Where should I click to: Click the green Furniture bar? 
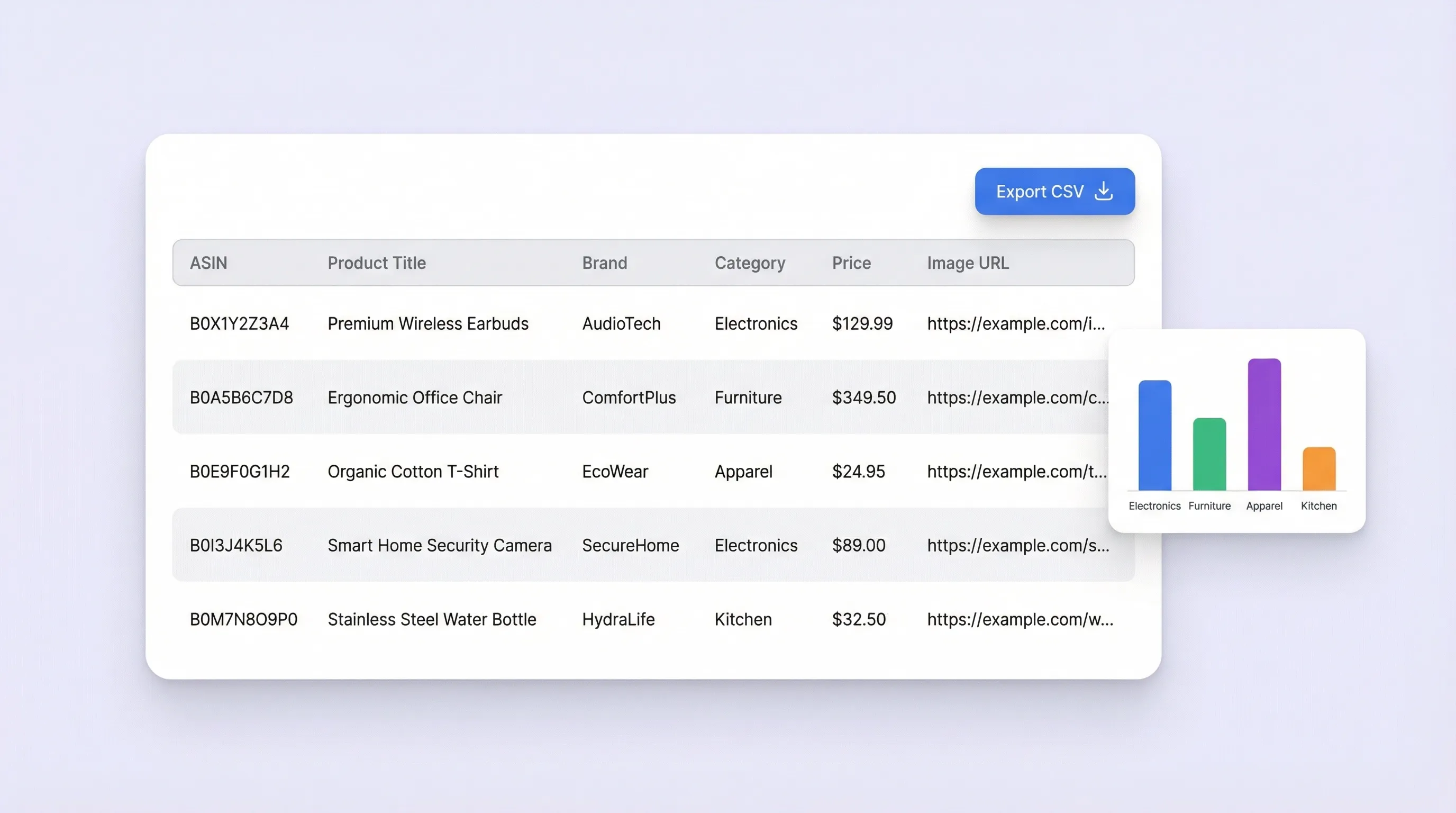(x=1209, y=454)
